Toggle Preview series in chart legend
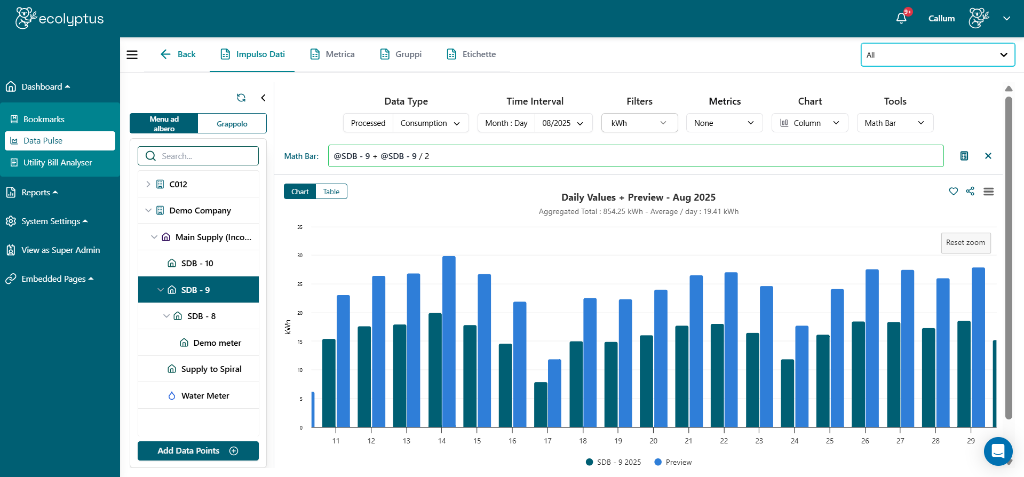Image resolution: width=1024 pixels, height=477 pixels. click(x=672, y=462)
